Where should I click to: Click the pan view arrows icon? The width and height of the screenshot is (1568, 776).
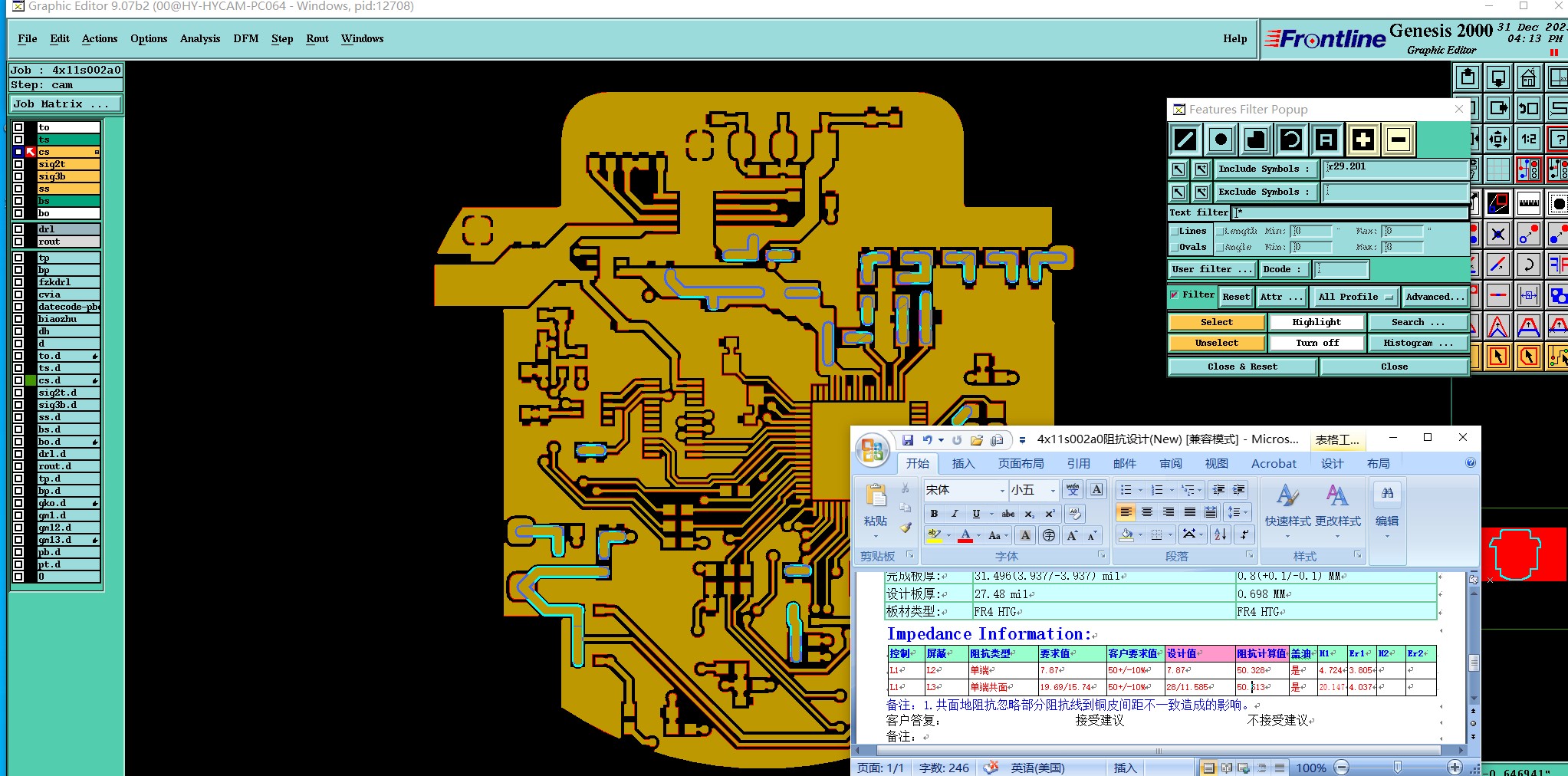pyautogui.click(x=1498, y=139)
